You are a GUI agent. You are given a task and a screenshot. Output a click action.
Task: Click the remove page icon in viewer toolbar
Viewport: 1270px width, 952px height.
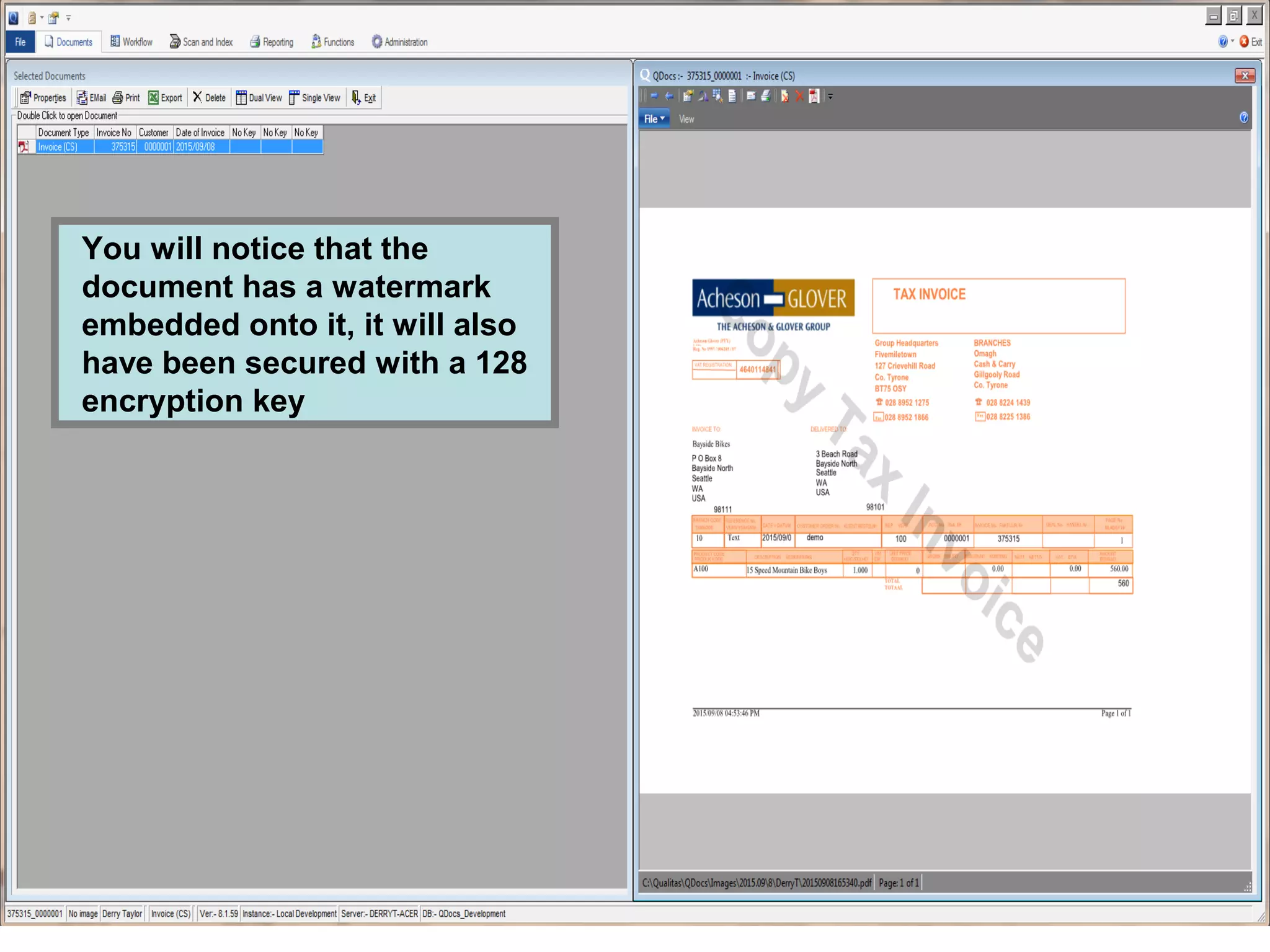tap(784, 96)
